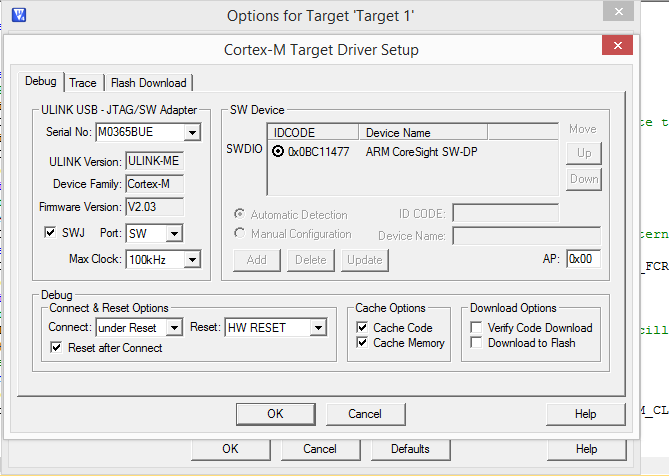Click the ID CODE input field
Image resolution: width=669 pixels, height=476 pixels.
click(506, 213)
